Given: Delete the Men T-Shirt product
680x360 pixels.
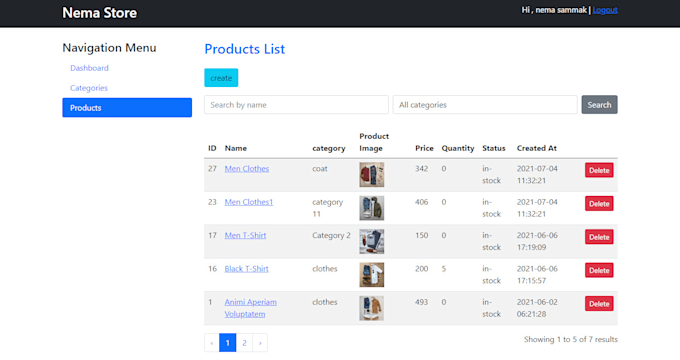Looking at the screenshot, I should point(599,237).
